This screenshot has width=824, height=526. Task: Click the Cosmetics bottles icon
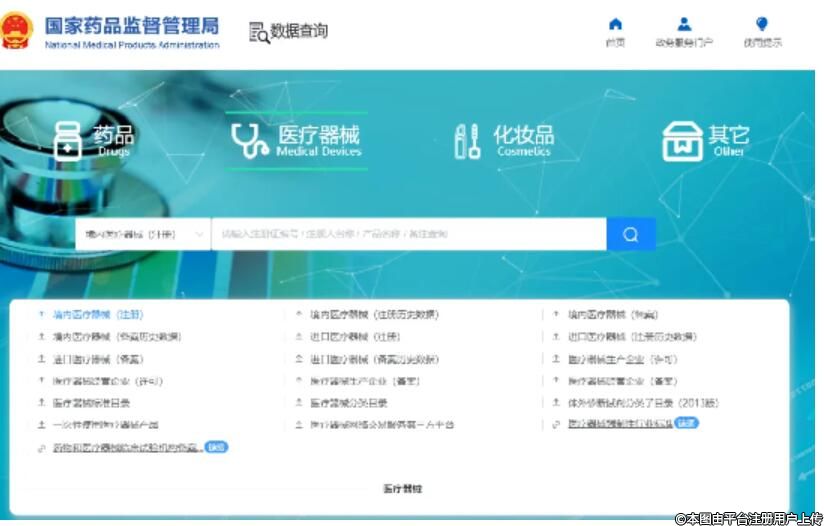[x=467, y=141]
